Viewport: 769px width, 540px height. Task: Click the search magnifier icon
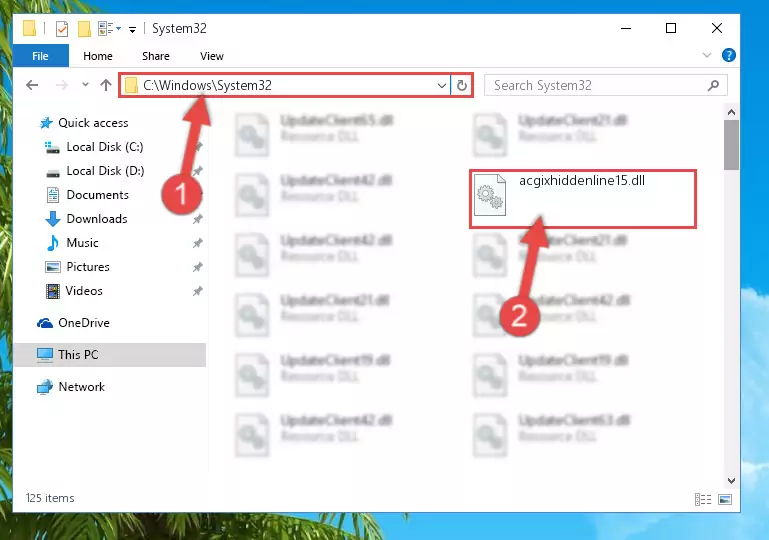714,86
